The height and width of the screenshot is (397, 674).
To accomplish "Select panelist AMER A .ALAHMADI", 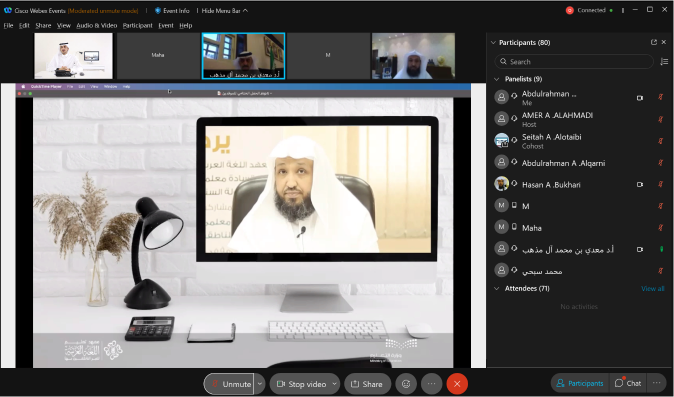I will pyautogui.click(x=580, y=119).
